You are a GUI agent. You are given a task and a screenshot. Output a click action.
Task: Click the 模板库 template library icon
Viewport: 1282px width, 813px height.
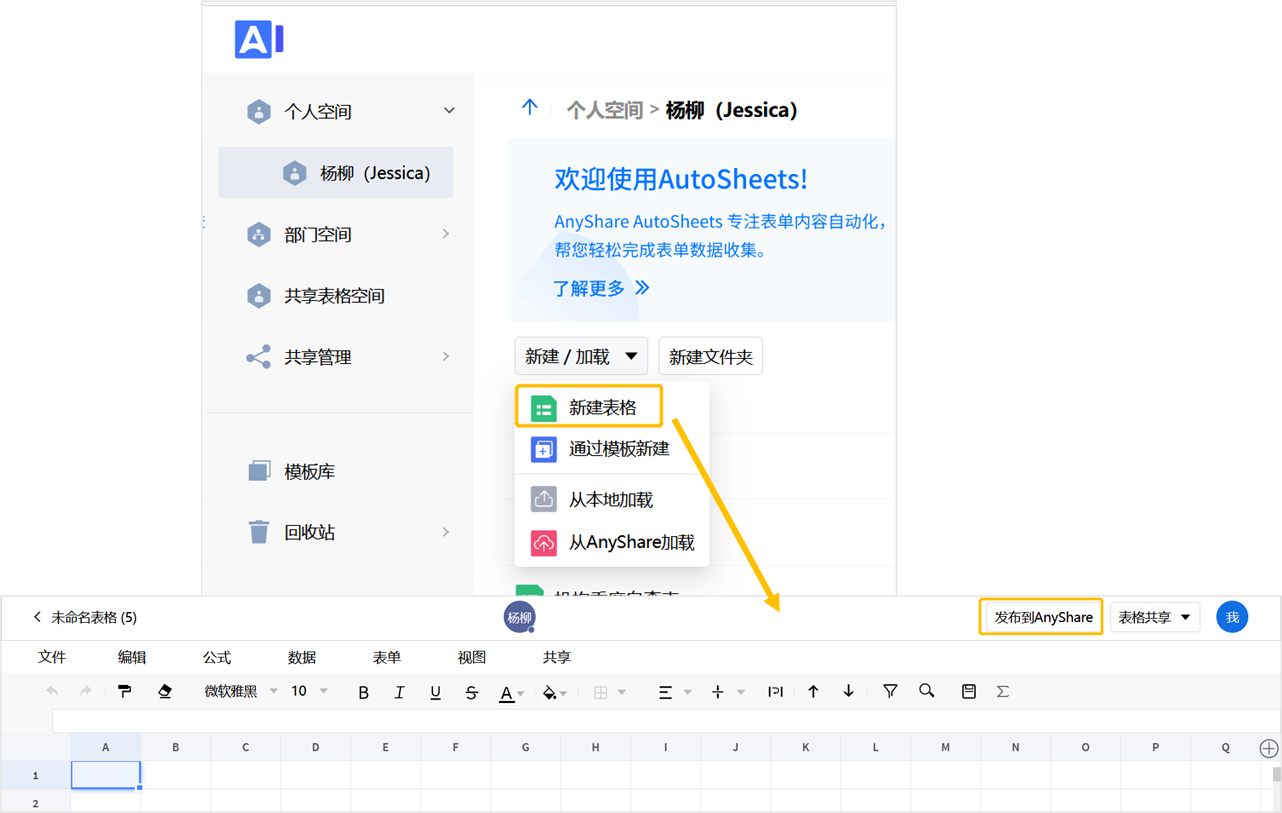point(259,471)
